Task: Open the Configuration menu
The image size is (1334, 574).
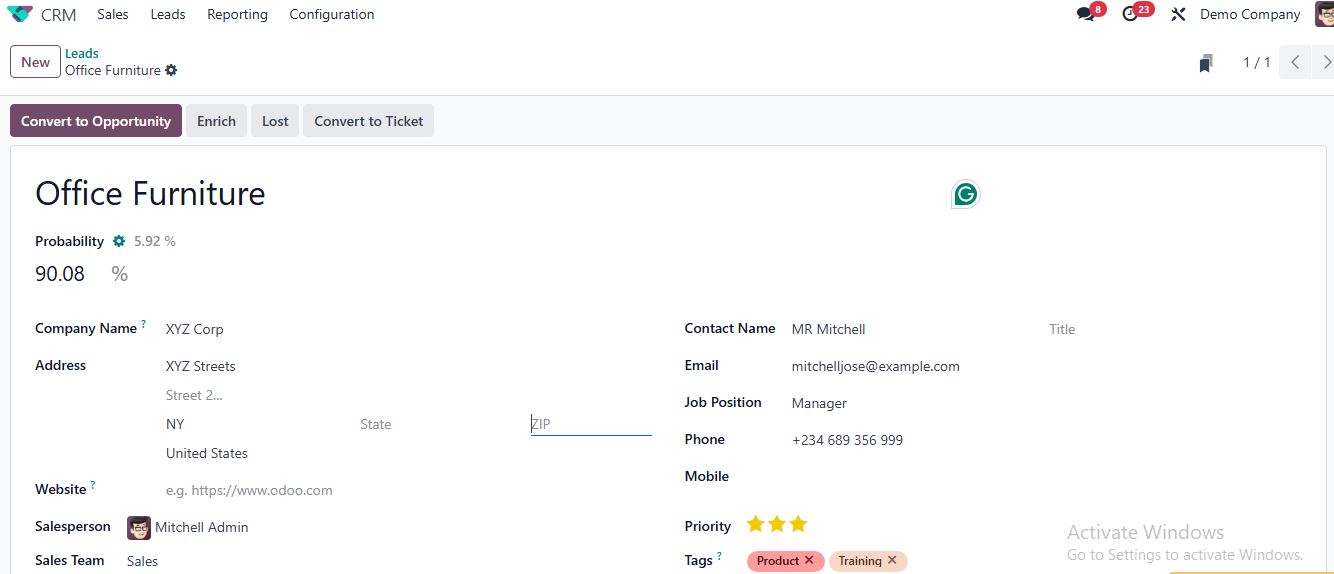Action: click(x=331, y=14)
